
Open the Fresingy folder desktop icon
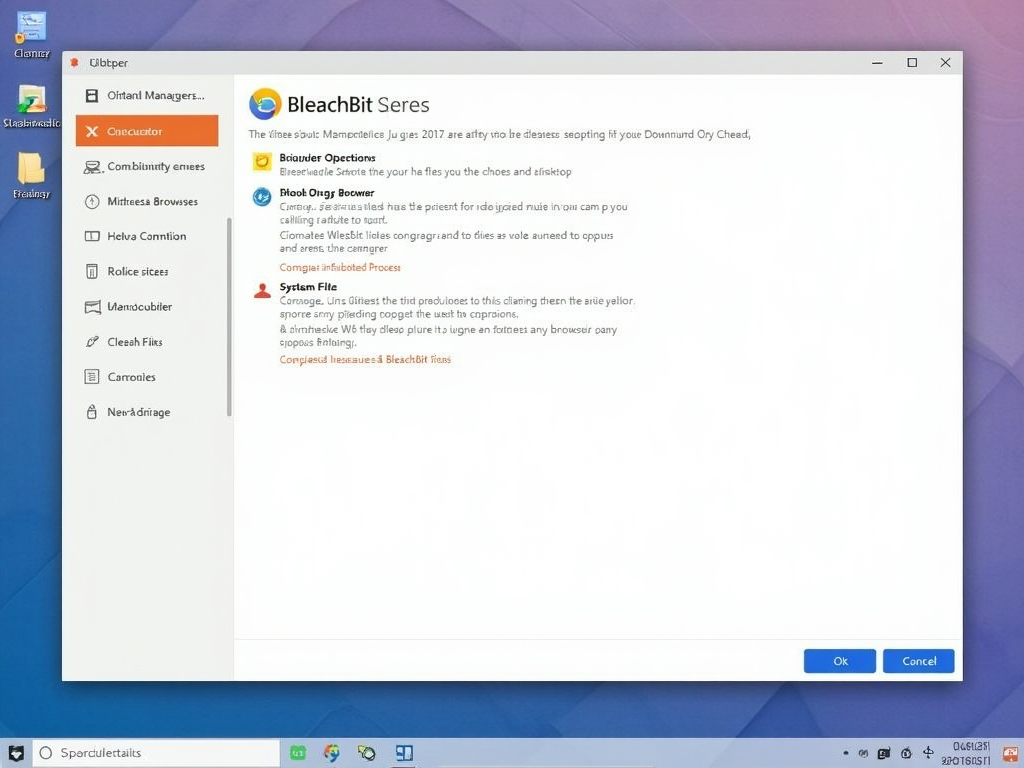tap(31, 175)
